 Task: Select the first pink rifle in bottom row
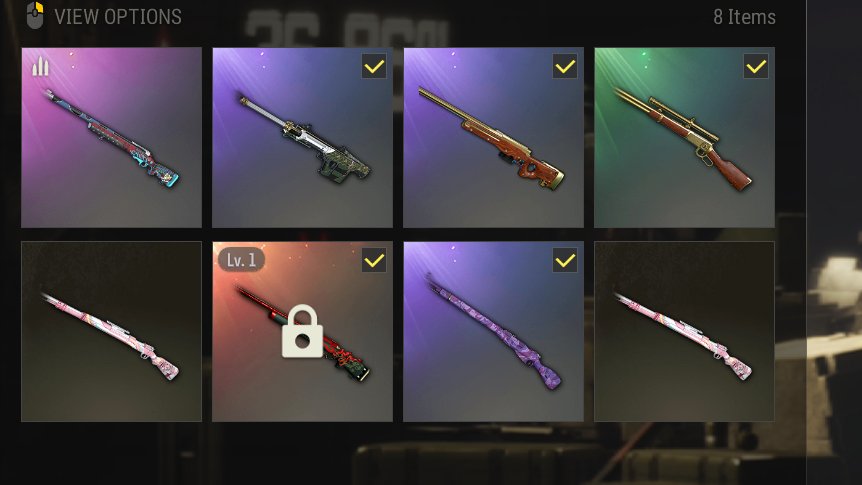pyautogui.click(x=112, y=332)
